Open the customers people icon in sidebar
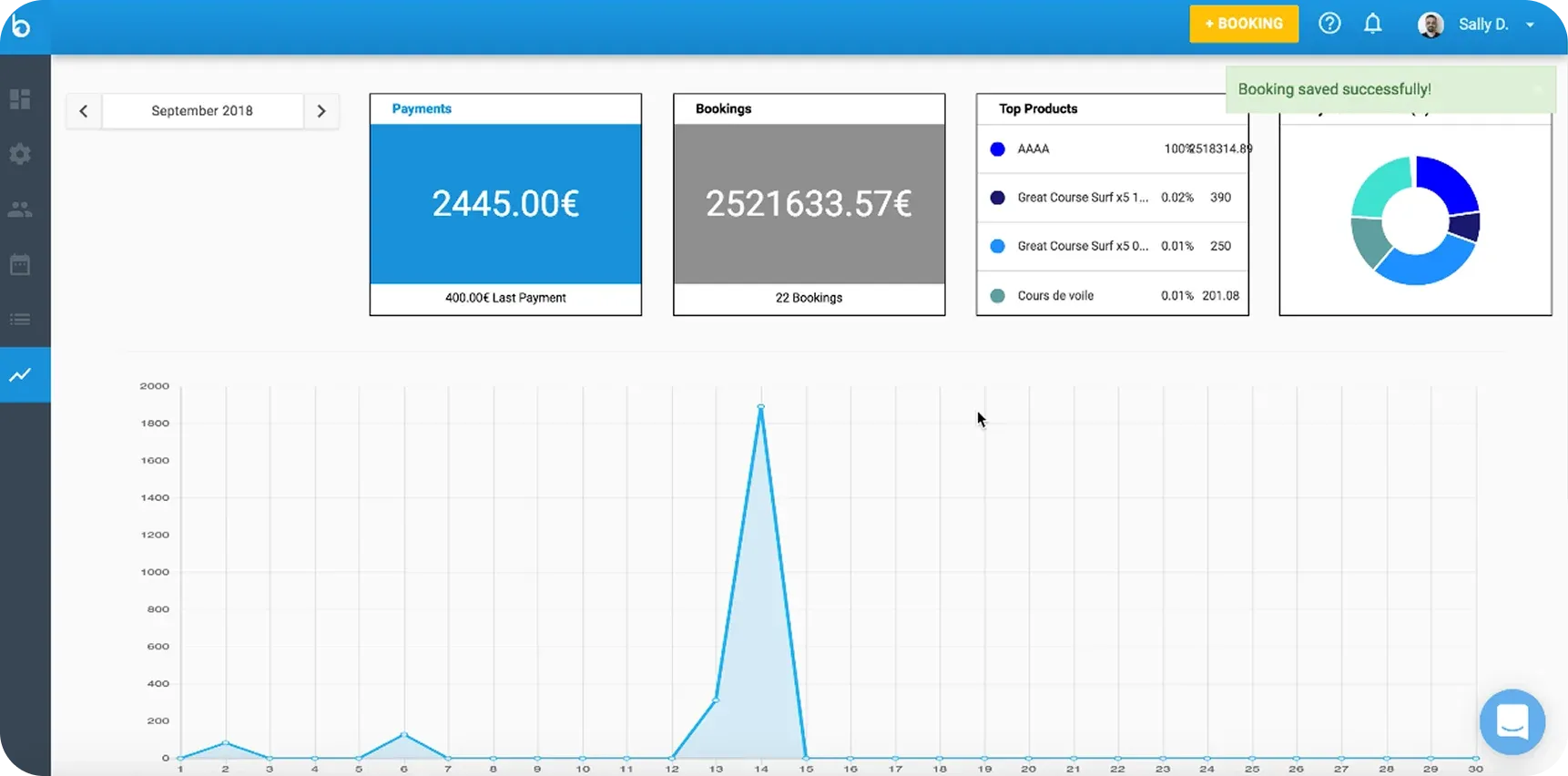Screen dimensions: 1568x776 [20, 209]
